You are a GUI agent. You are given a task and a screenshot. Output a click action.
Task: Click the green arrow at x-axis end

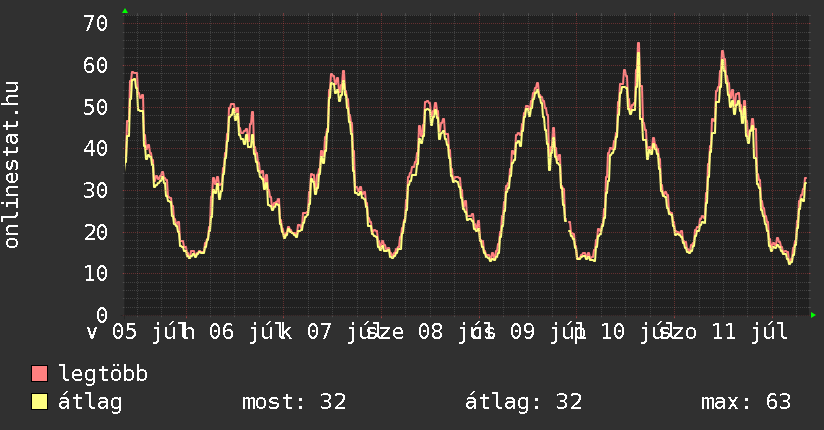click(x=813, y=315)
